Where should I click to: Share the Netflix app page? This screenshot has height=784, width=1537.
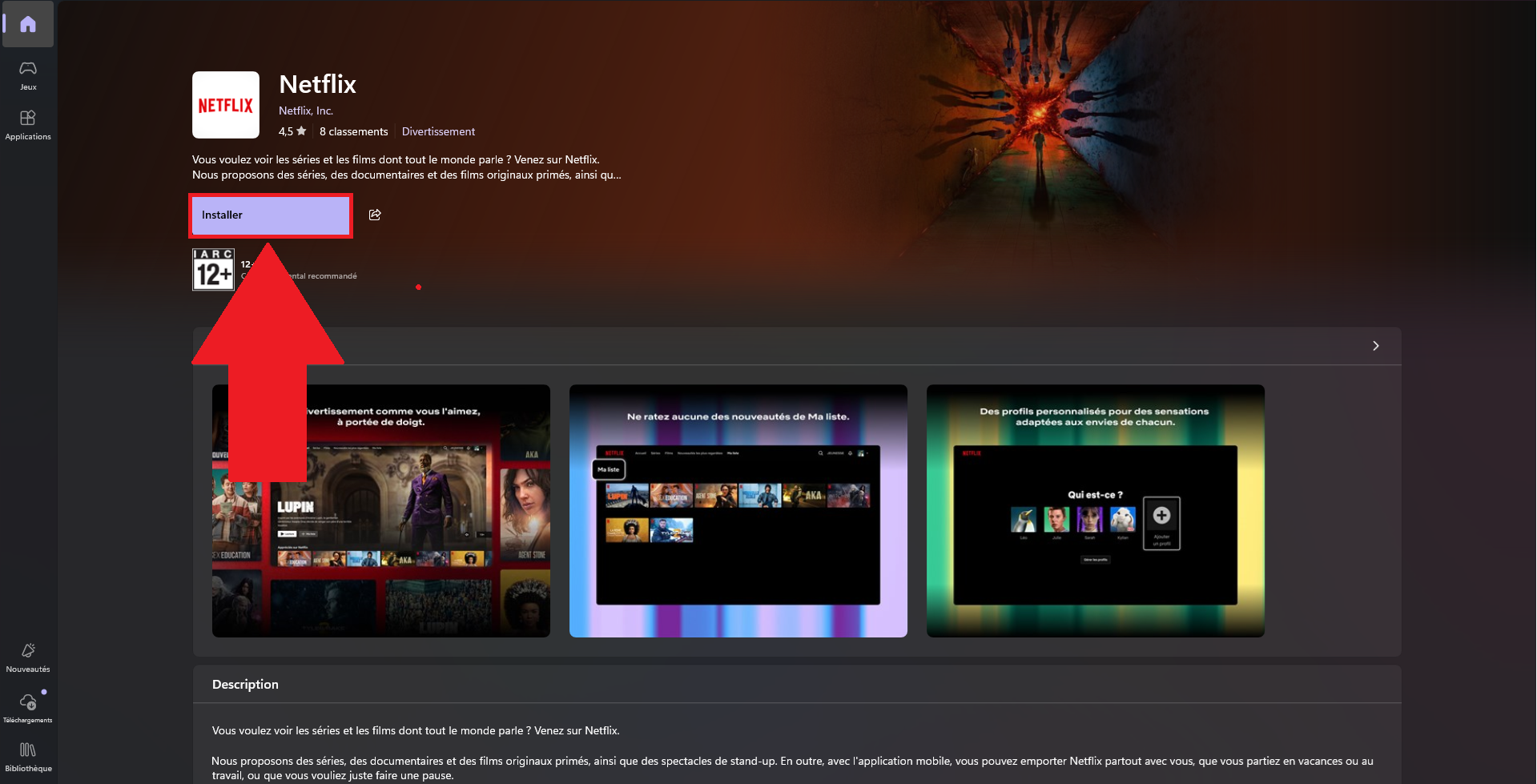pos(375,215)
